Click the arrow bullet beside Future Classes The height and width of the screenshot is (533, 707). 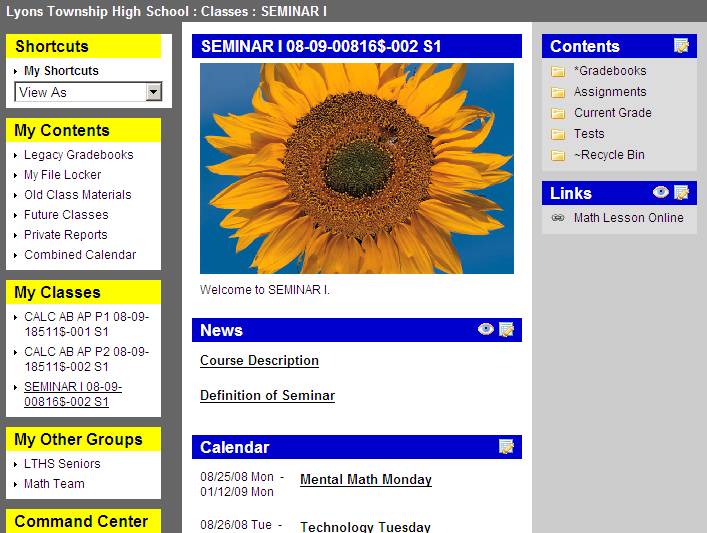(x=15, y=216)
